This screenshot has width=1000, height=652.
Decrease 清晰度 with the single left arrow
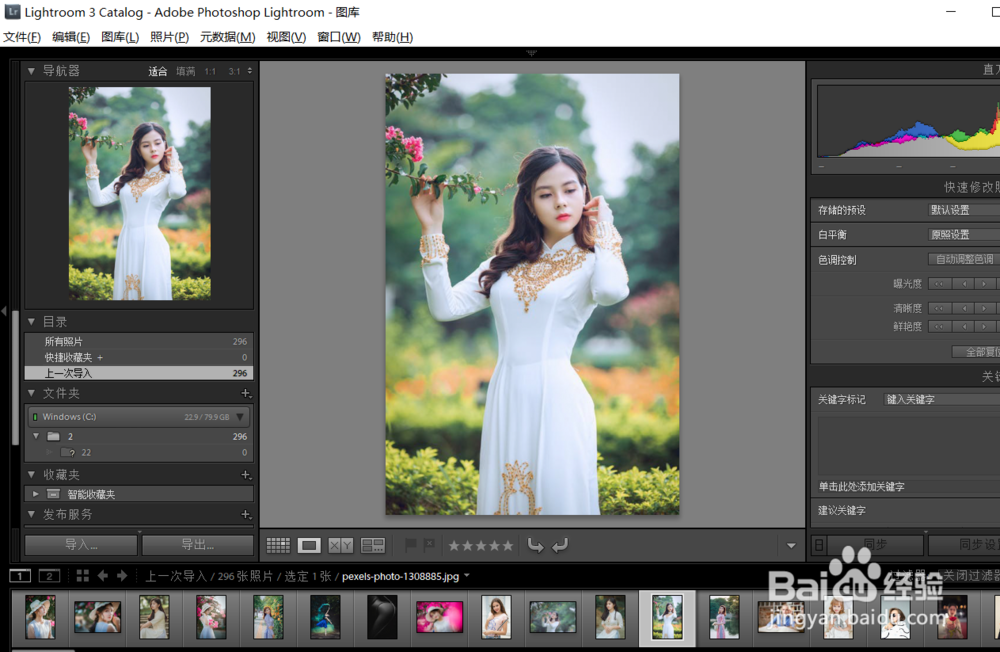click(x=964, y=308)
